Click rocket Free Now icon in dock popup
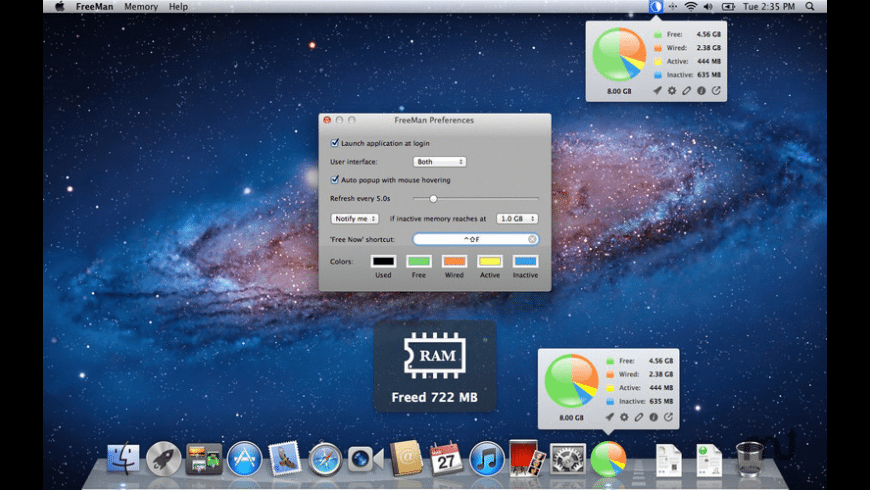Image resolution: width=870 pixels, height=490 pixels. click(609, 417)
